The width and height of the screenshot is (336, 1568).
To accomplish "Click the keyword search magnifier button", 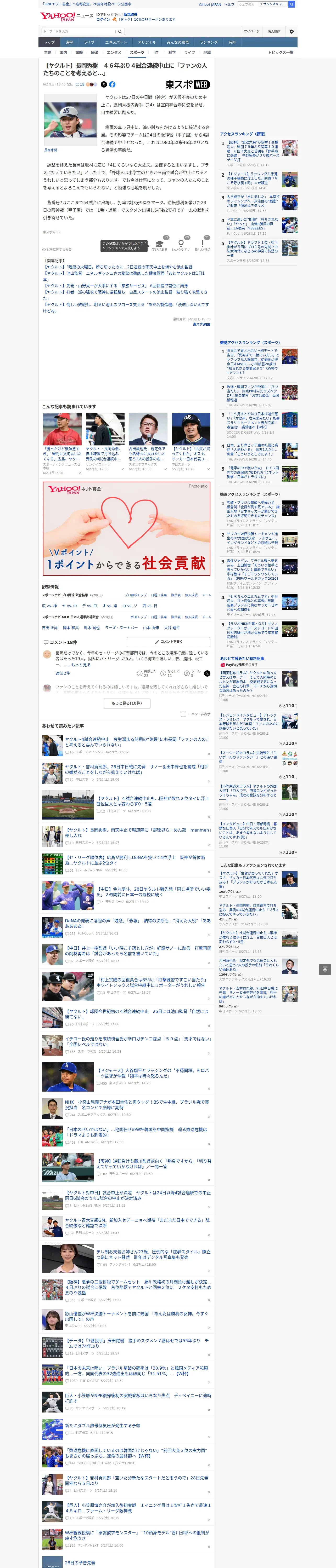I will click(x=120, y=32).
